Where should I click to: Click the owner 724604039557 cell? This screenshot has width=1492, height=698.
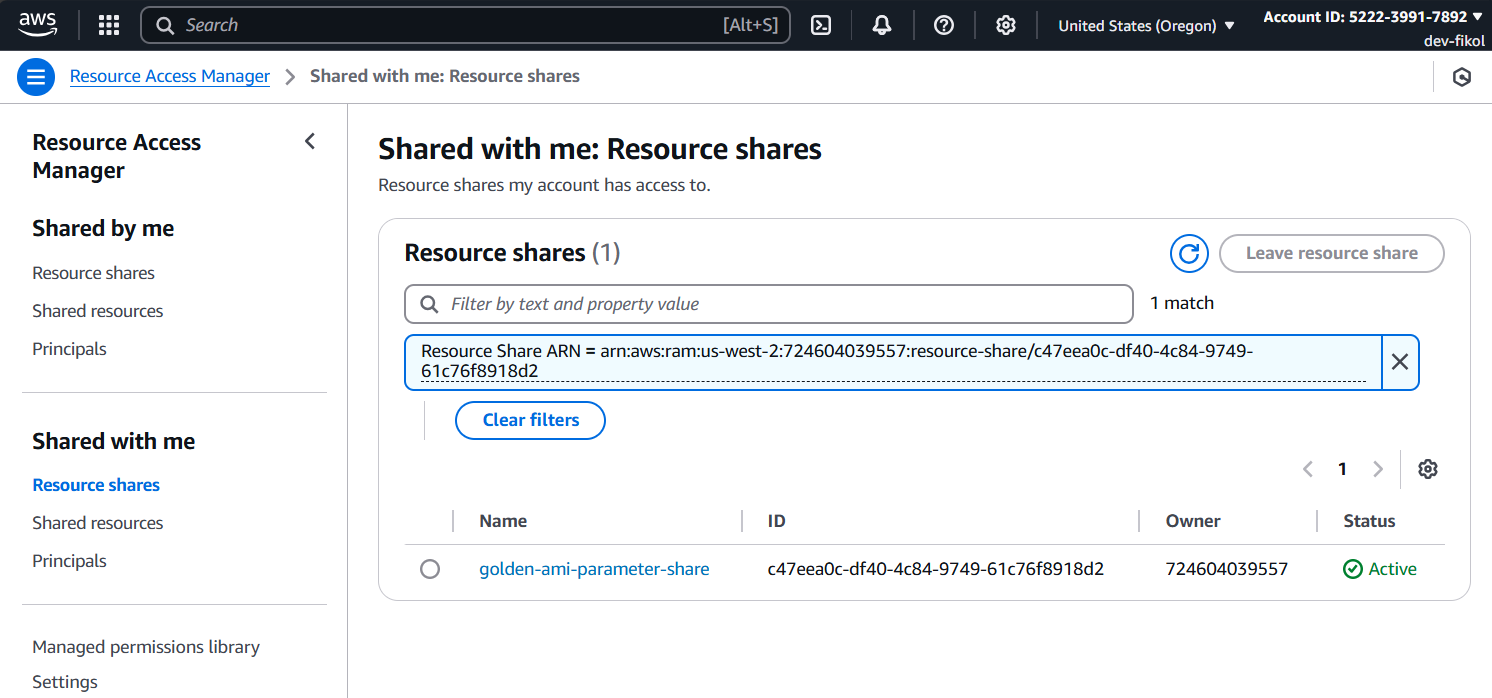click(x=1227, y=569)
